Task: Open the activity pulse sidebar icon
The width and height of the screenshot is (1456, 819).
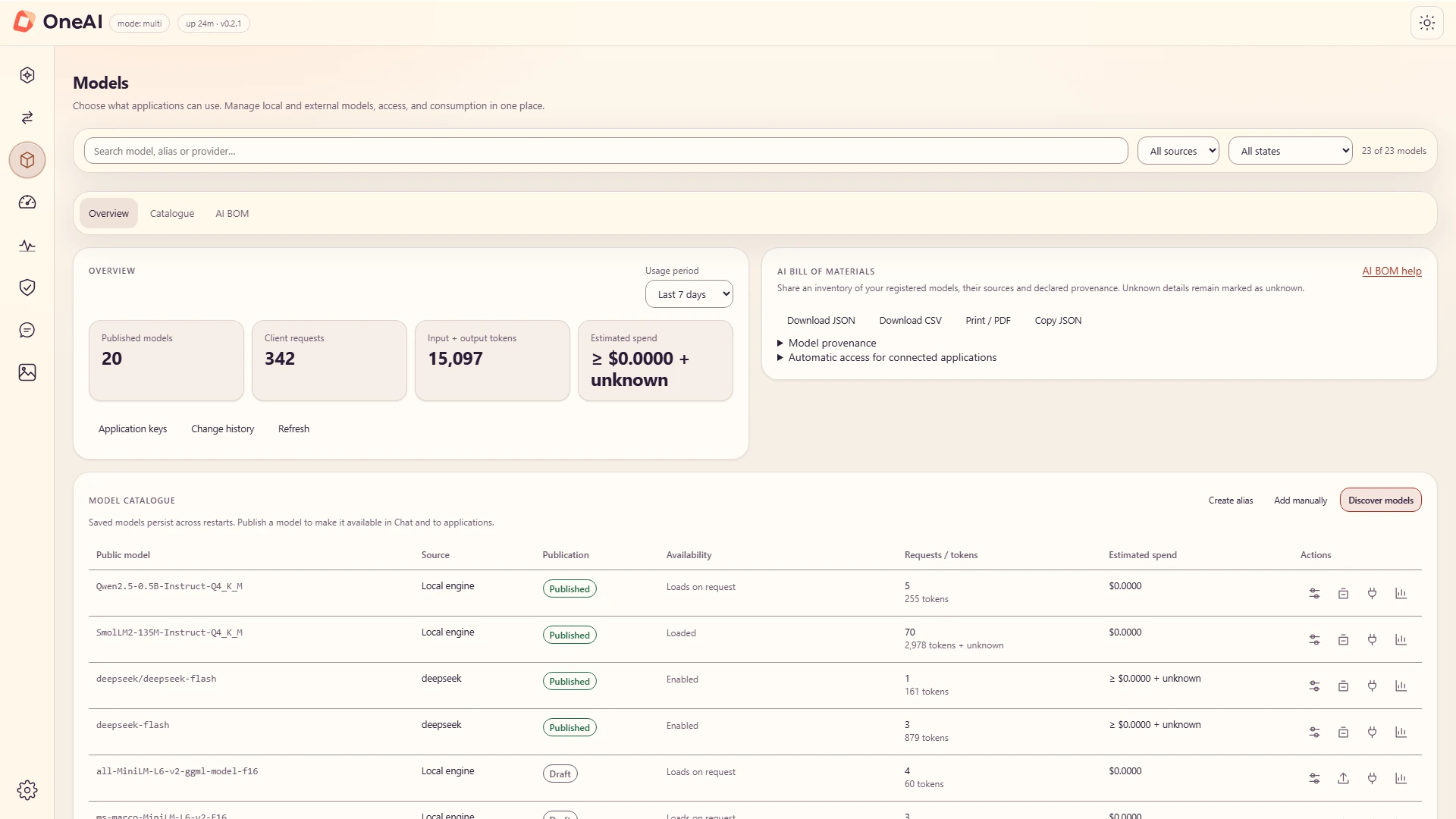Action: point(27,246)
